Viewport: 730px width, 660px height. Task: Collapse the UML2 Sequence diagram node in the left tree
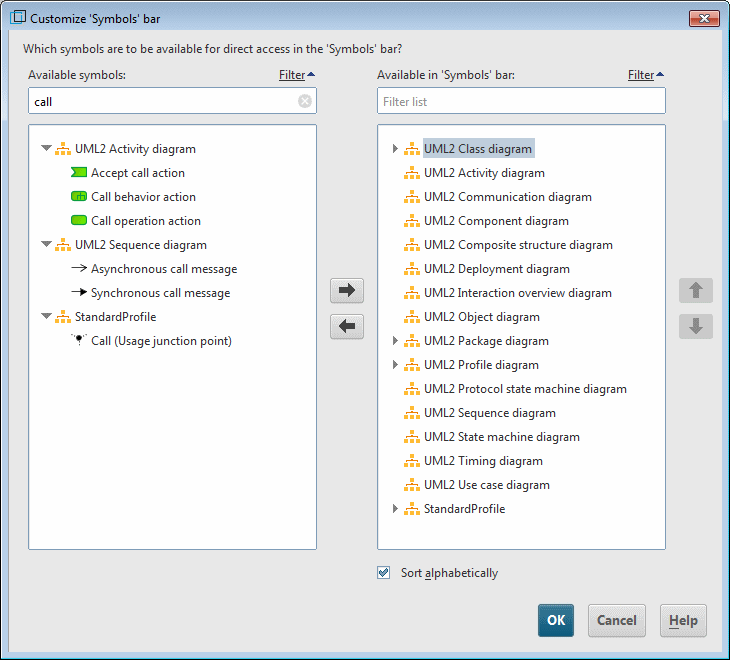46,244
